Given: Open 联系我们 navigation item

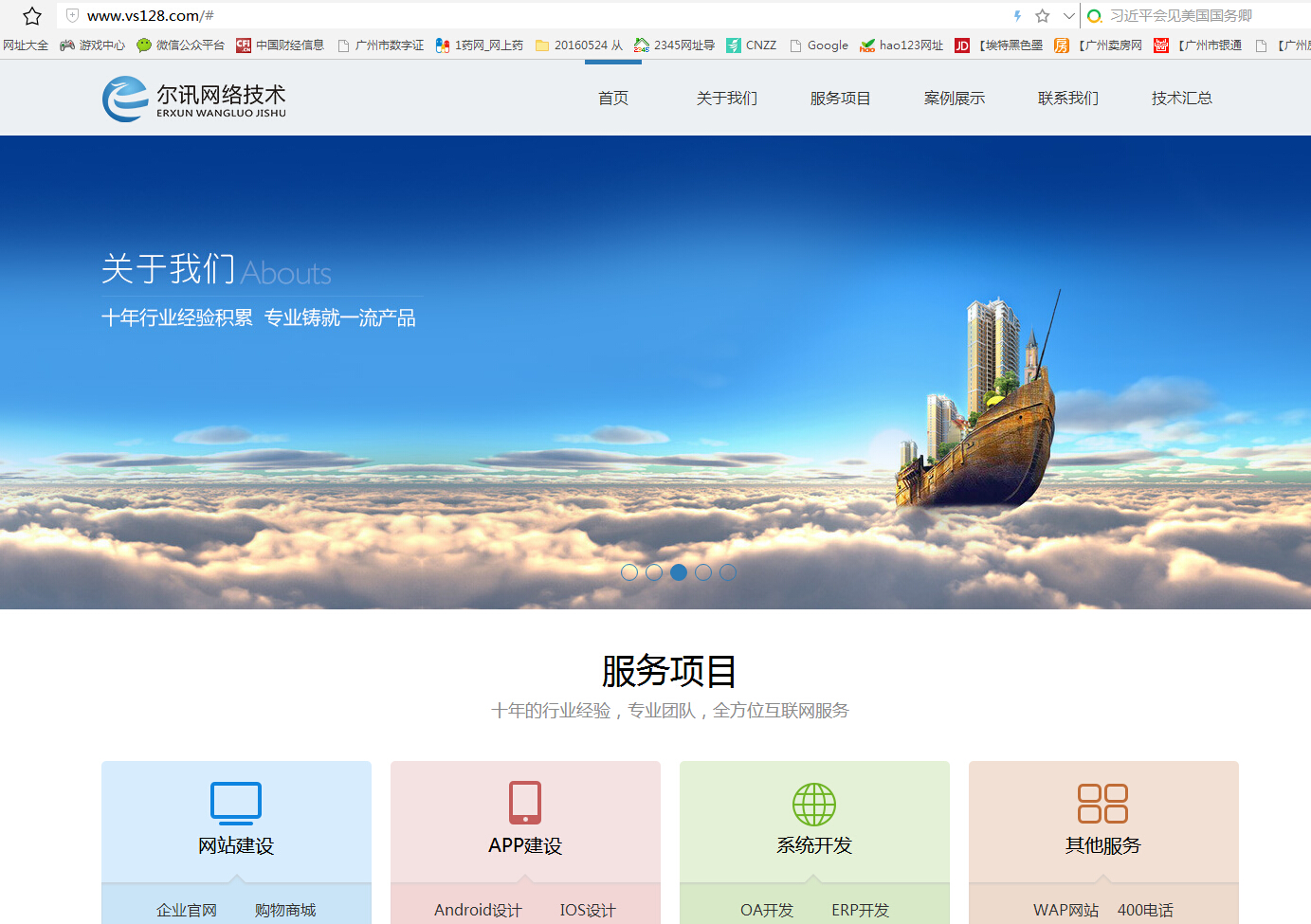Looking at the screenshot, I should click(x=1068, y=98).
